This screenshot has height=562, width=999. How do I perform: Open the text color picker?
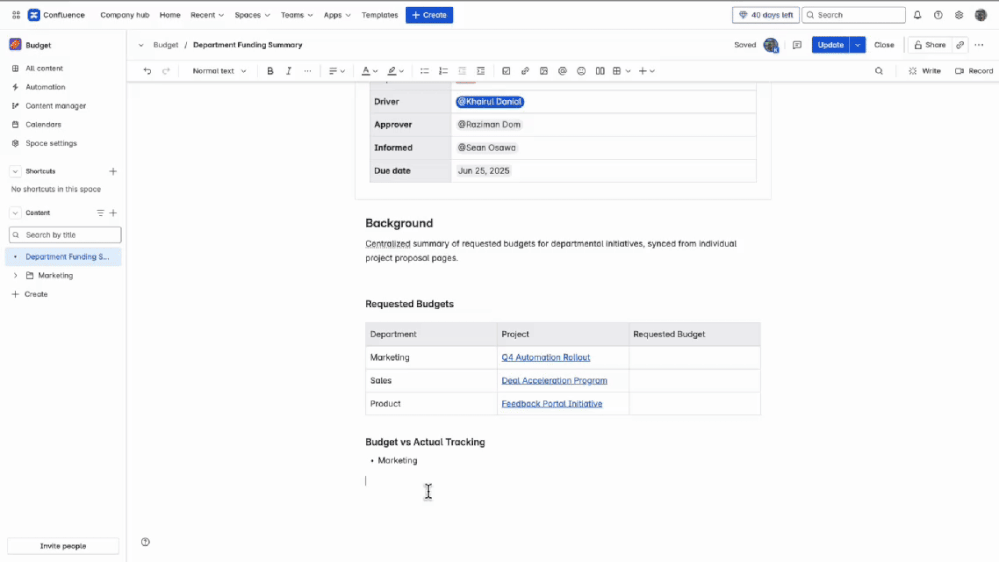pyautogui.click(x=370, y=71)
